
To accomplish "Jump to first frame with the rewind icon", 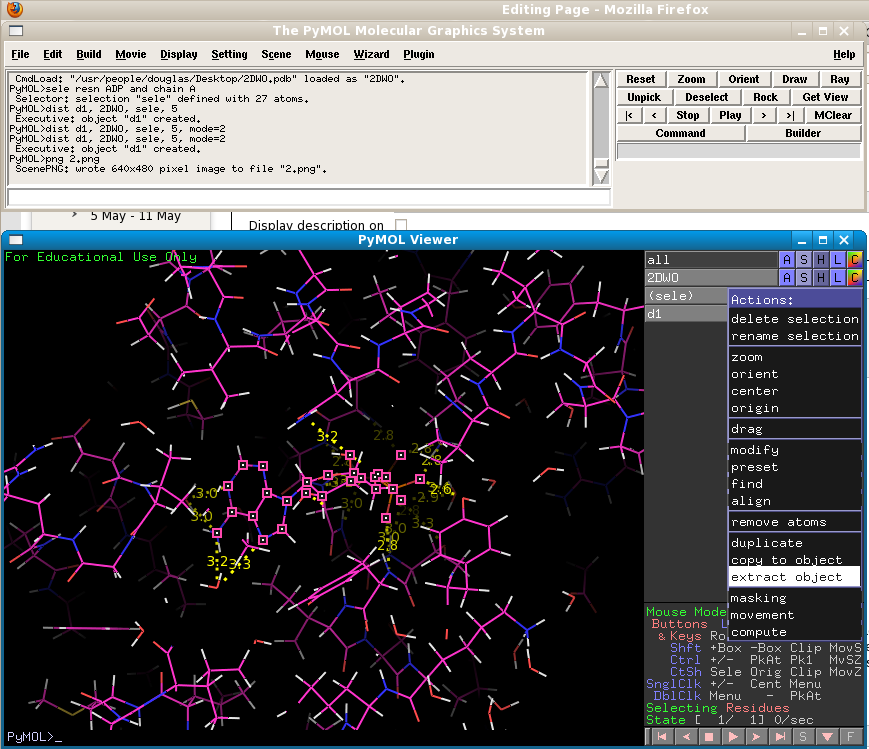I will (661, 736).
